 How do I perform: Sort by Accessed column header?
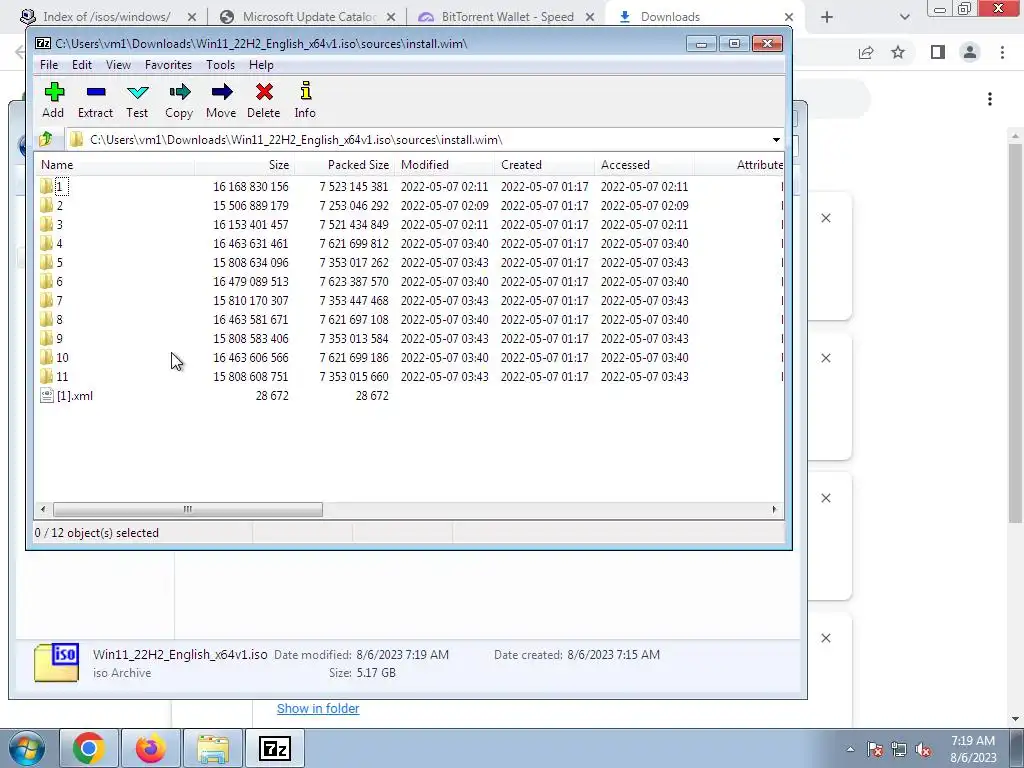tap(645, 165)
